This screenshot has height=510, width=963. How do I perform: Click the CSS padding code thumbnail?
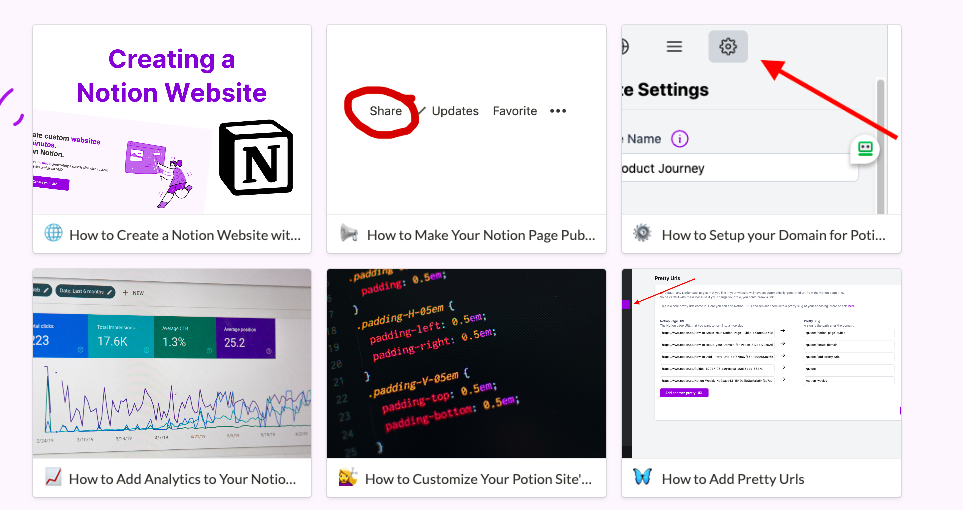click(x=466, y=363)
